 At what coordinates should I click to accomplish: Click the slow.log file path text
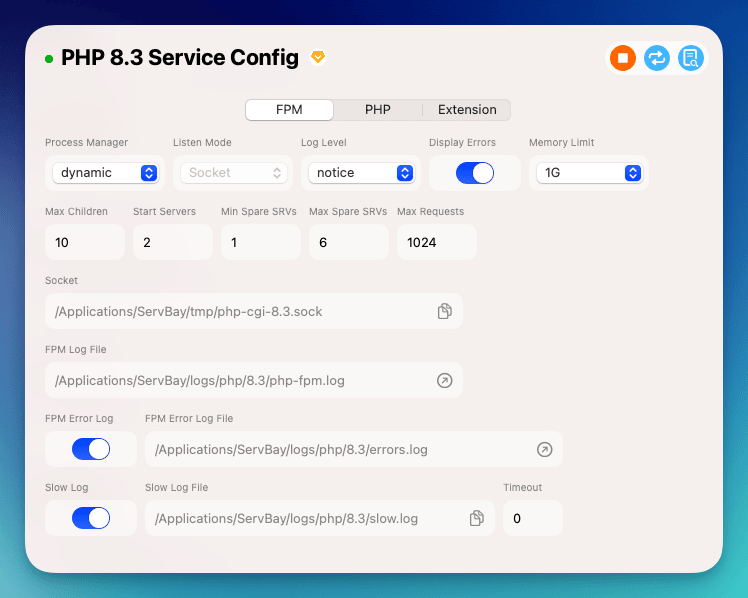pos(286,518)
